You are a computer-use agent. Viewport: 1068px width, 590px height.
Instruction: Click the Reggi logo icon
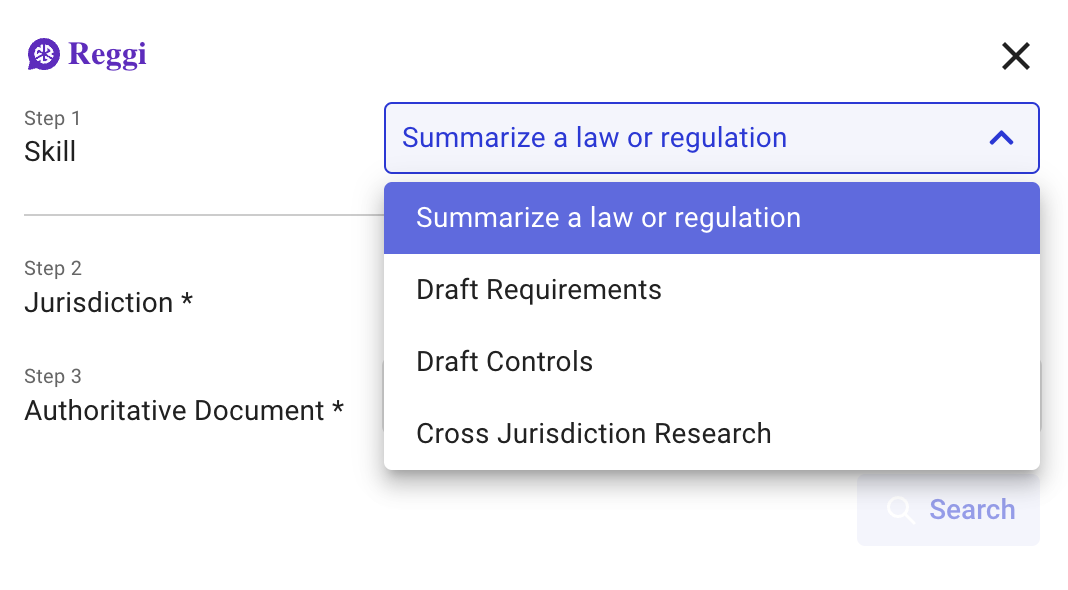(43, 54)
